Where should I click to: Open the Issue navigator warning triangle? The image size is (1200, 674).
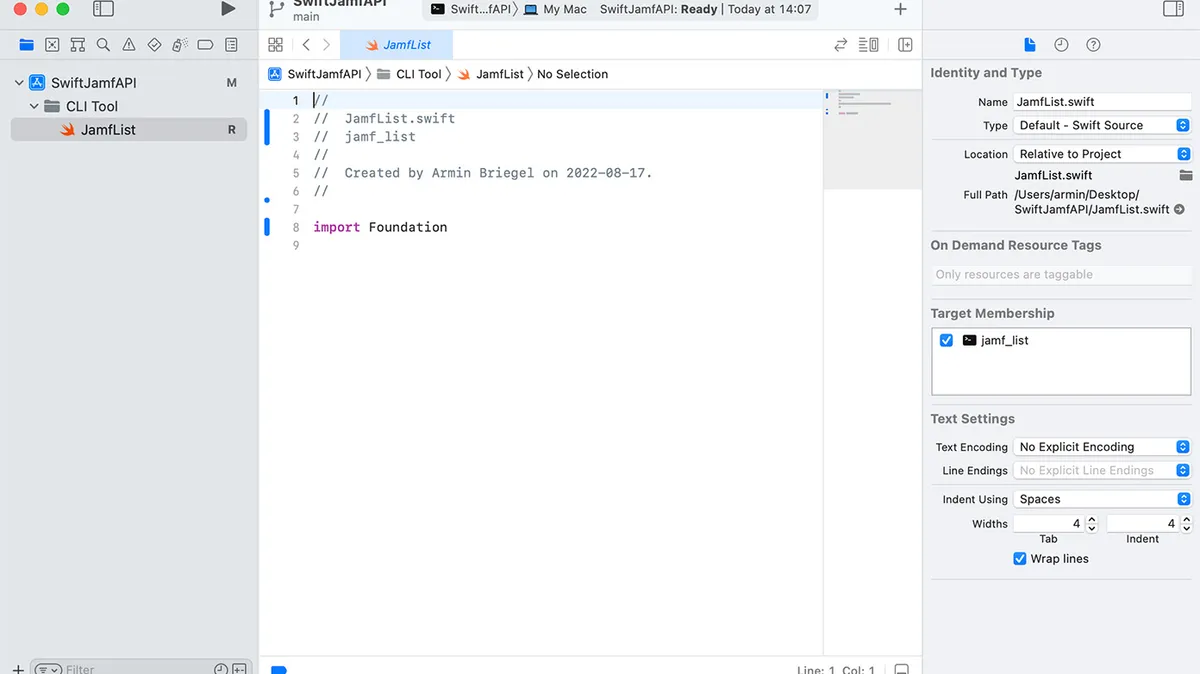(130, 44)
